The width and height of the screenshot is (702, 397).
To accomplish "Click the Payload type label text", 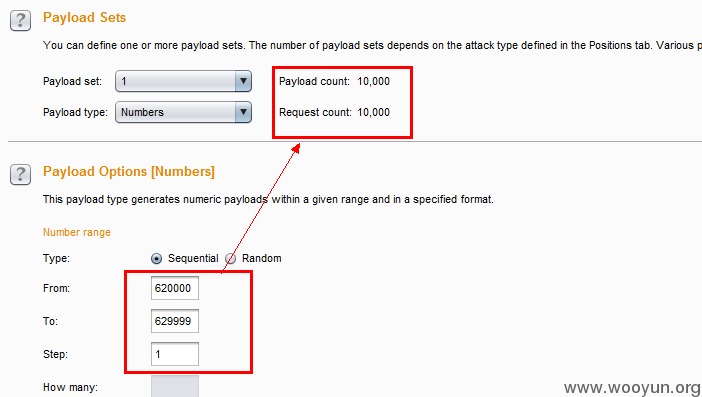I will click(x=75, y=112).
